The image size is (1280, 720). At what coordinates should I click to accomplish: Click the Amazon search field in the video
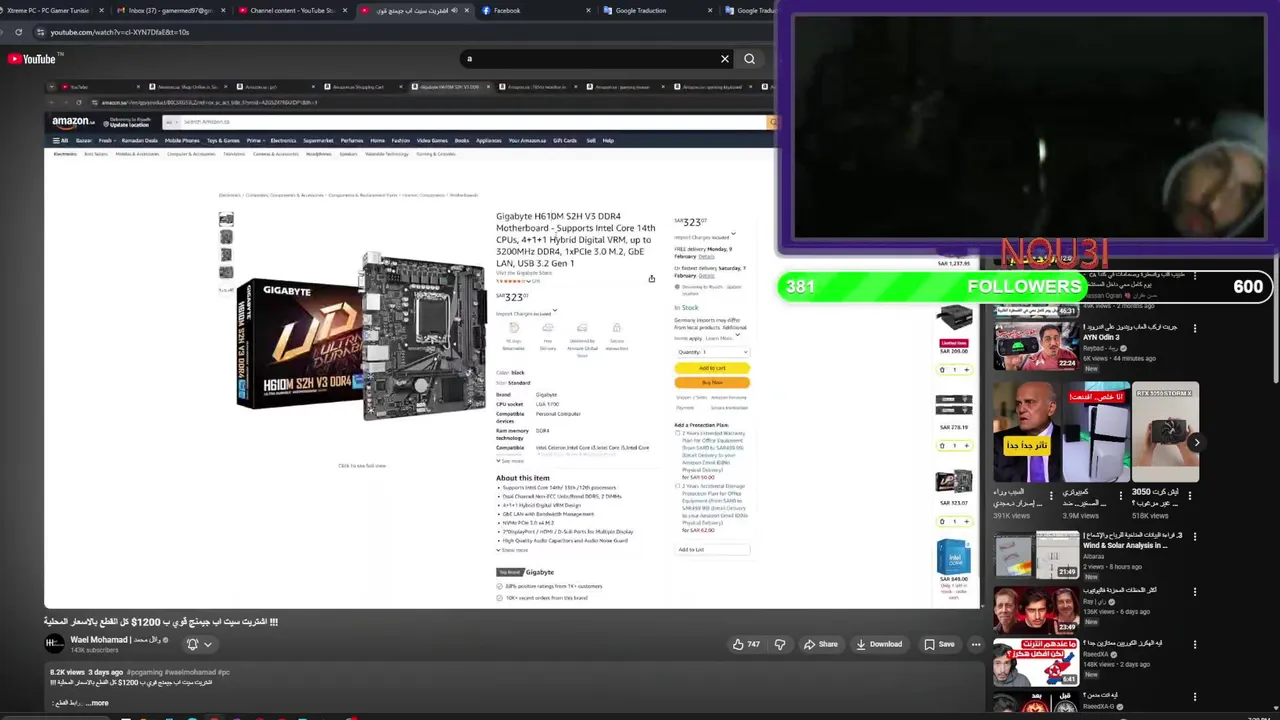(472, 122)
